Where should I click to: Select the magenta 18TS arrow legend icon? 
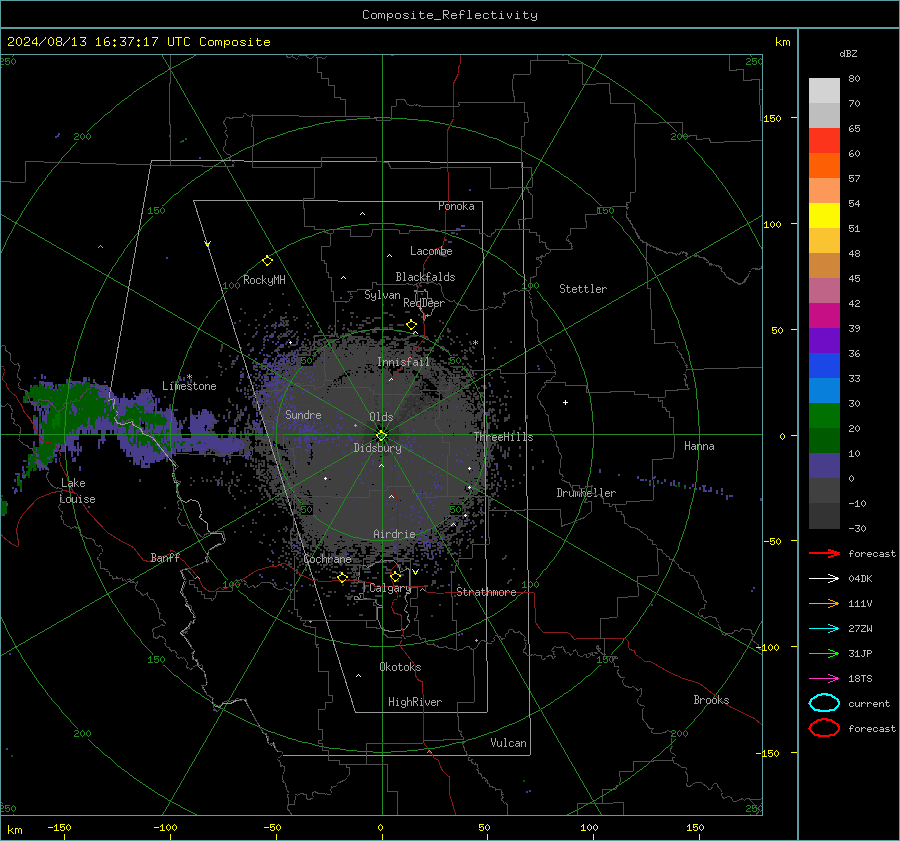[824, 679]
